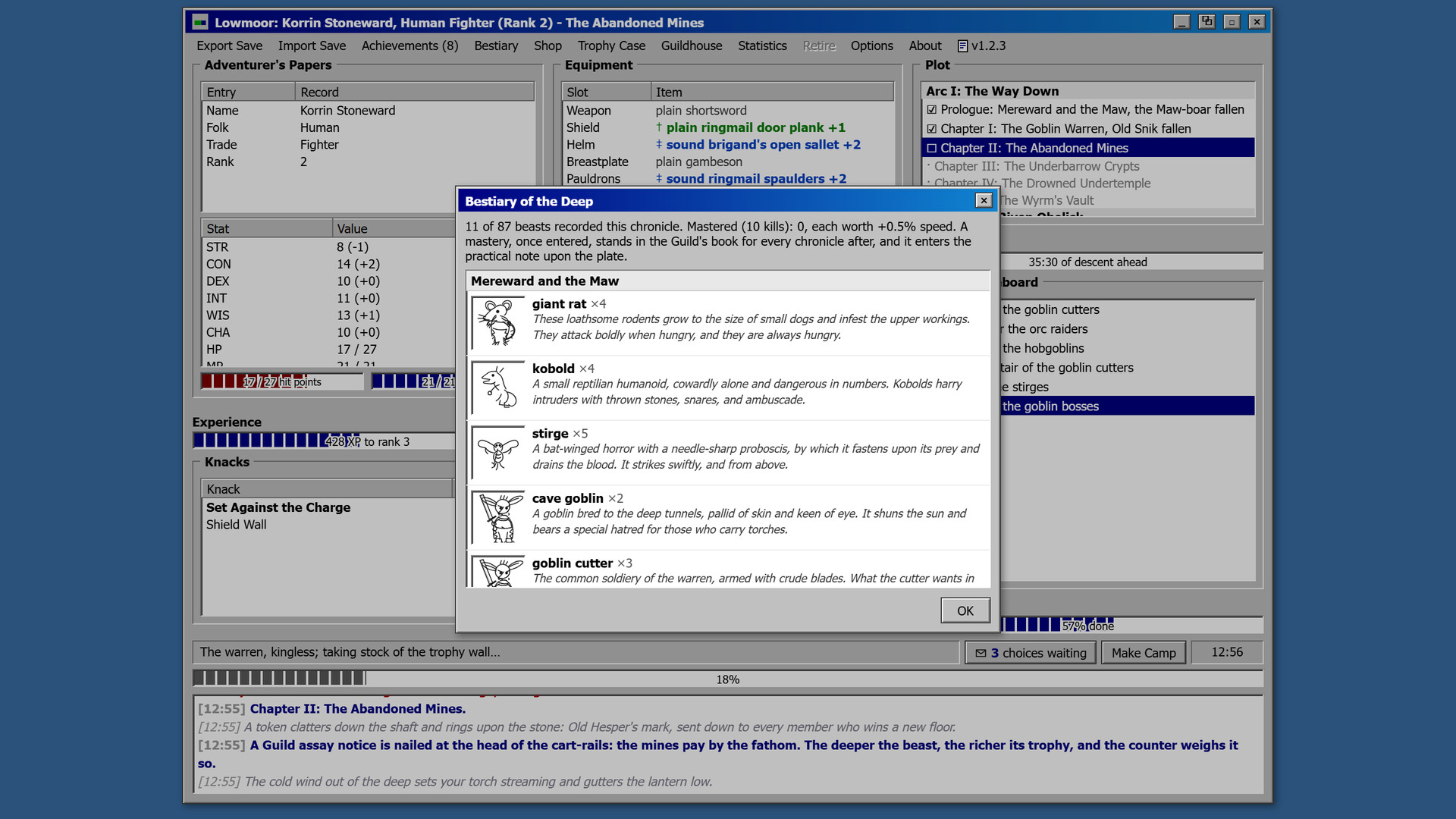Confirm the bestiary dialog with OK

pyautogui.click(x=965, y=610)
